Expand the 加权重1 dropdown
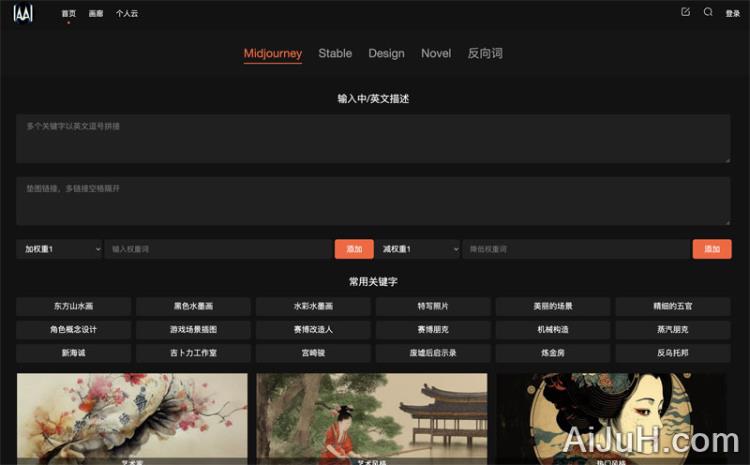This screenshot has width=750, height=465. [x=59, y=249]
